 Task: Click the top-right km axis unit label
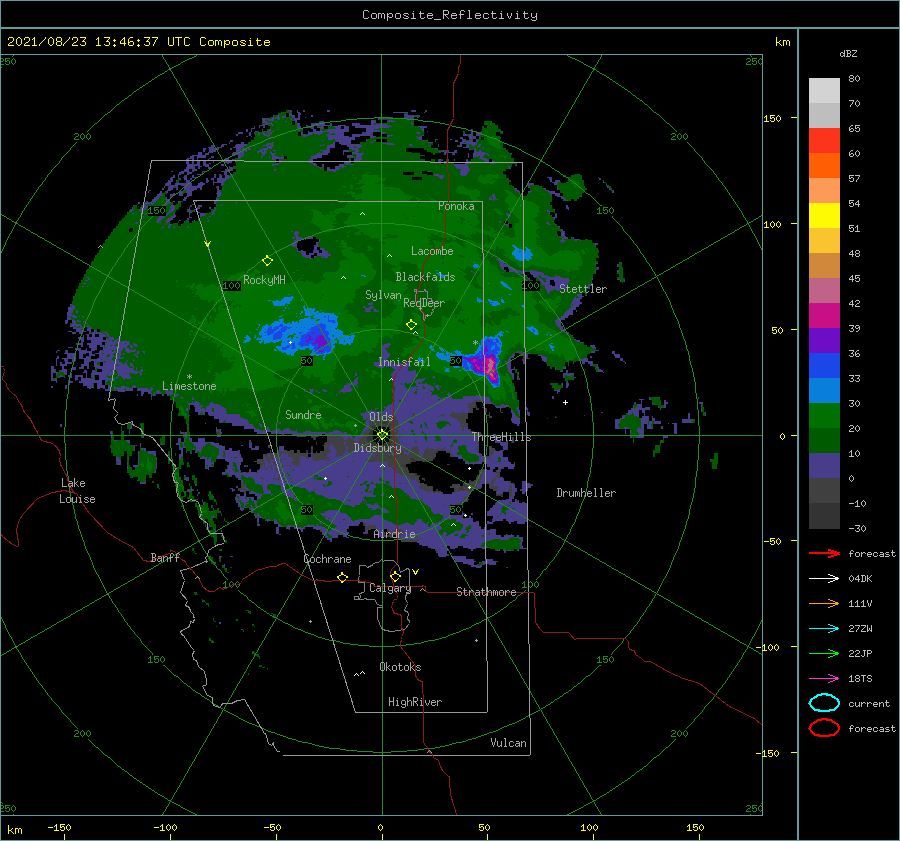[x=782, y=42]
